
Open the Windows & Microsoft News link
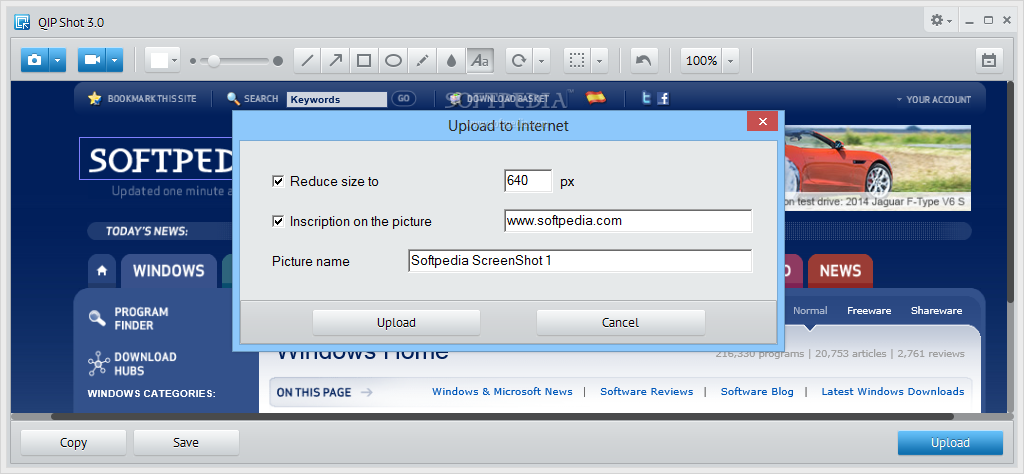click(x=502, y=392)
